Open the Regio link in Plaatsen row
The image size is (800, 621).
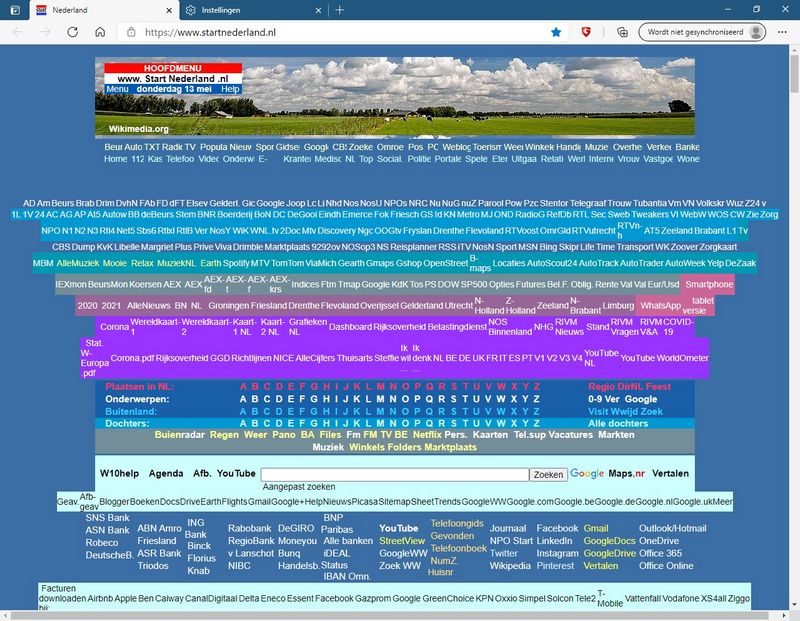(x=602, y=387)
